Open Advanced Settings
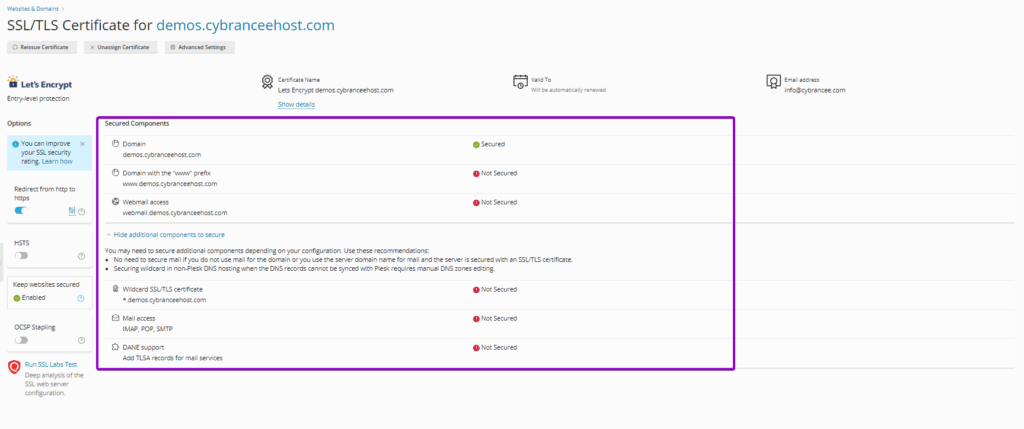 tap(199, 48)
